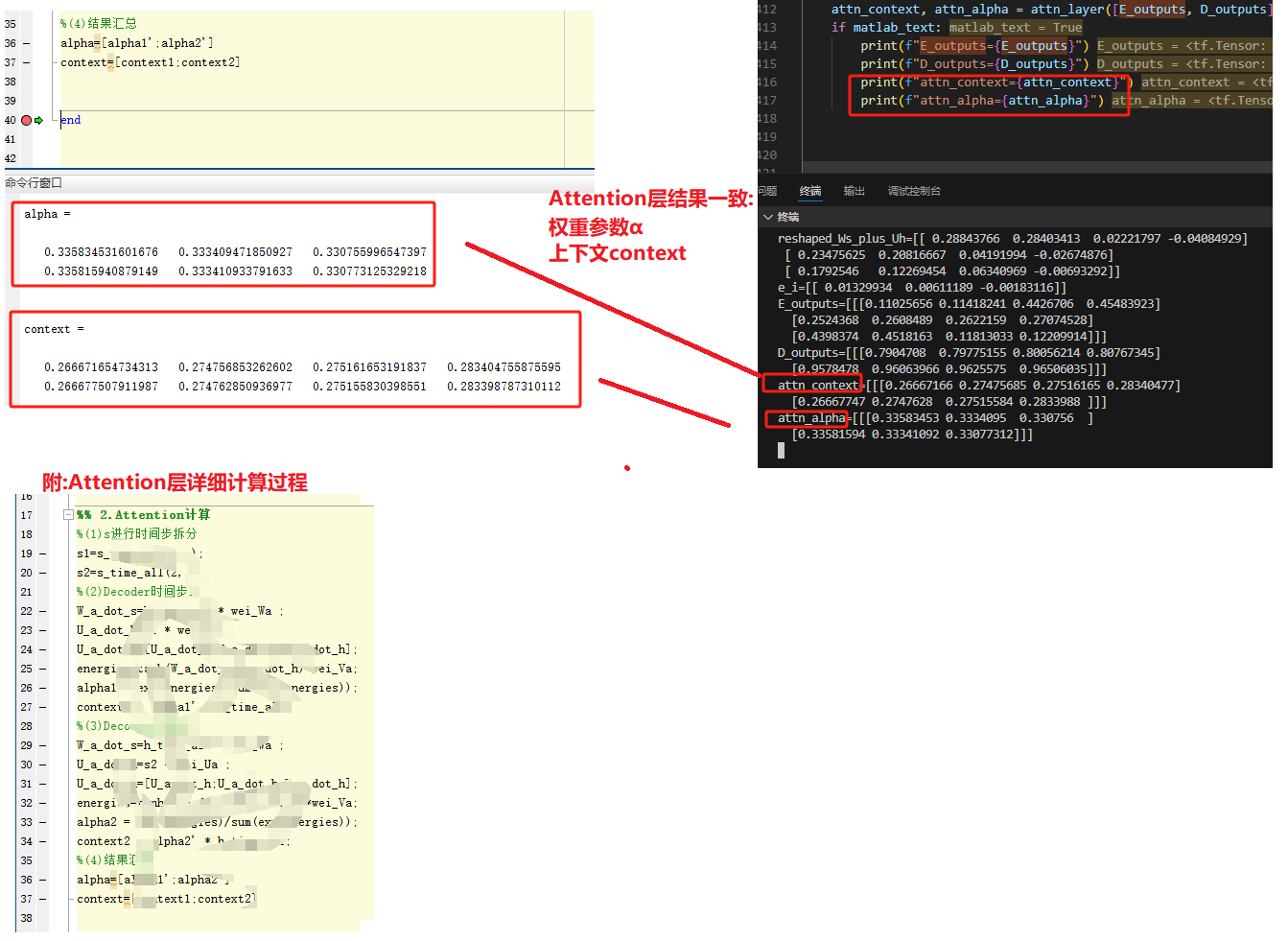1288x941 pixels.
Task: Click line number 36 in the MATLAB editor
Action: pos(10,43)
